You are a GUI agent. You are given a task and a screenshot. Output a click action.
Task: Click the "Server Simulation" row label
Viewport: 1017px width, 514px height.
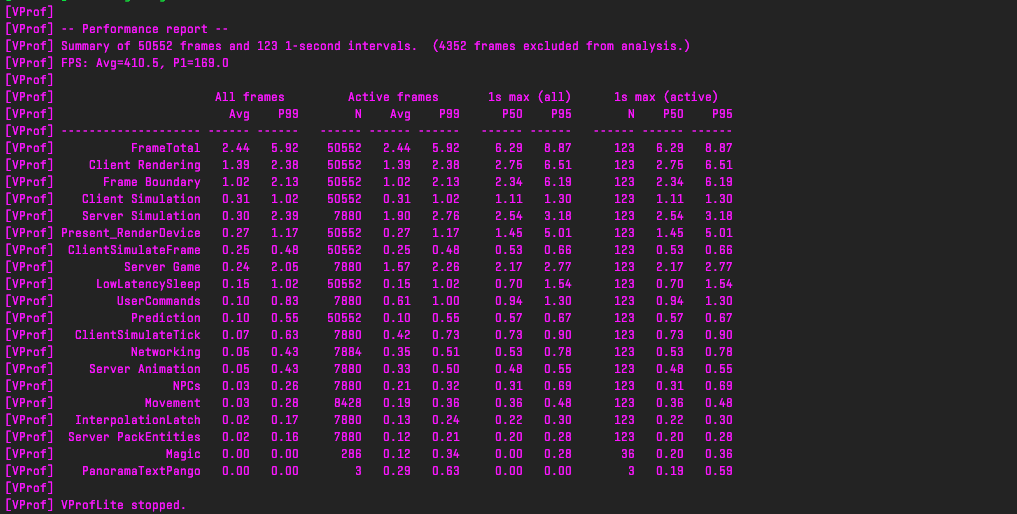coord(141,215)
